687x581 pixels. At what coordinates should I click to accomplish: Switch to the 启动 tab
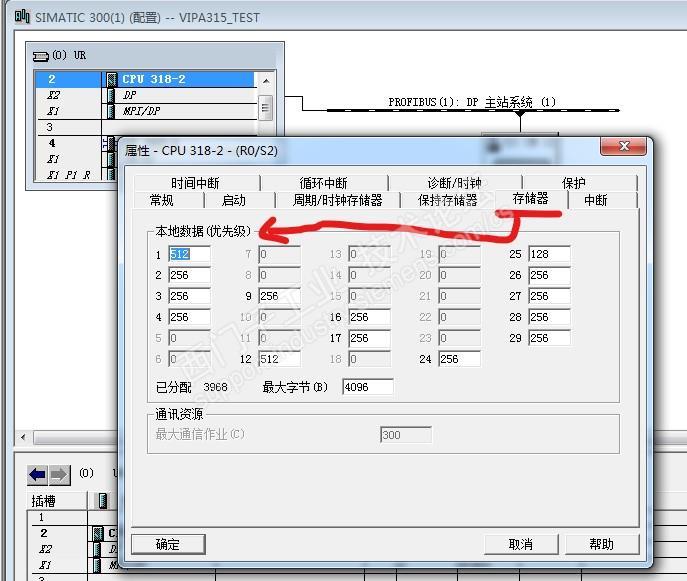tap(234, 200)
